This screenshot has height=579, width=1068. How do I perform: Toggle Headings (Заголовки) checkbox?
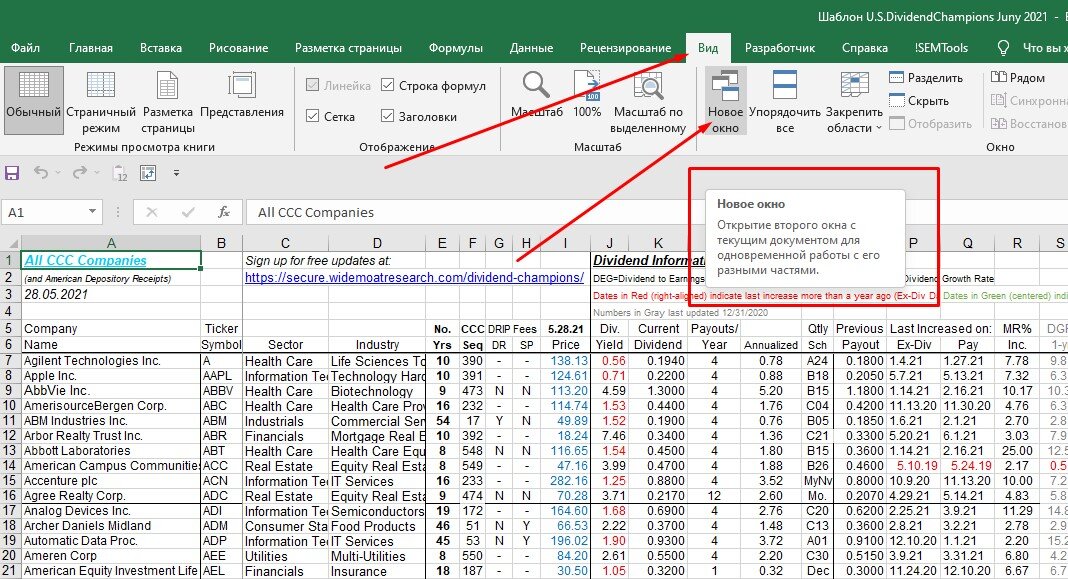point(419,116)
